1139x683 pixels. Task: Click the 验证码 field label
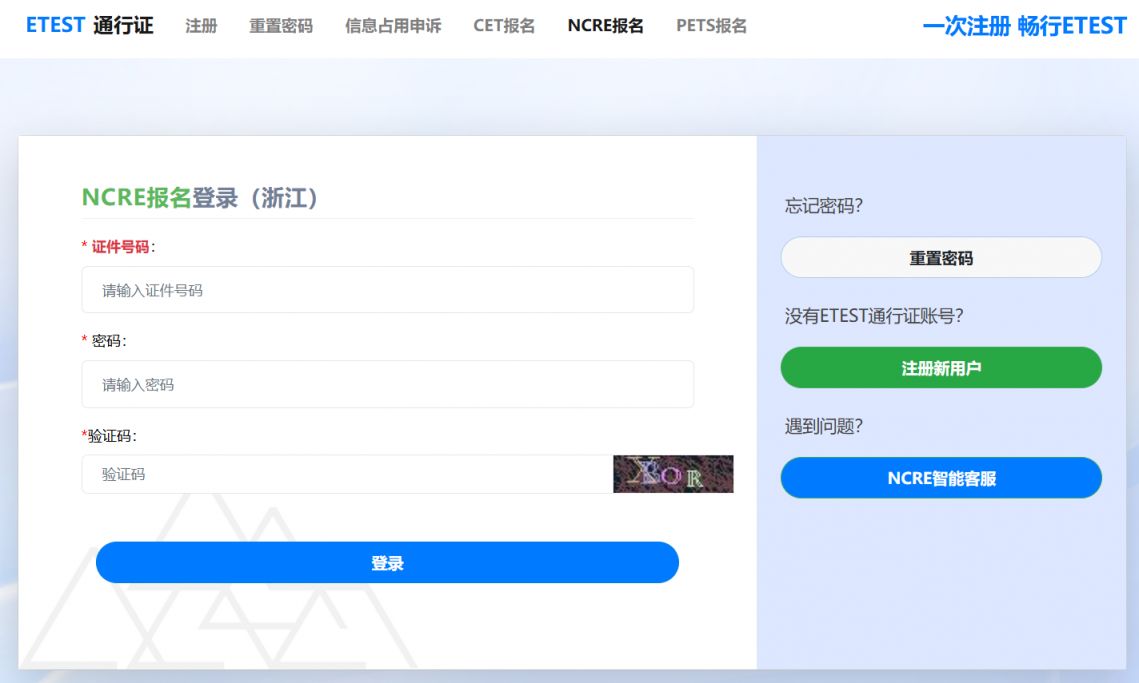pos(110,436)
